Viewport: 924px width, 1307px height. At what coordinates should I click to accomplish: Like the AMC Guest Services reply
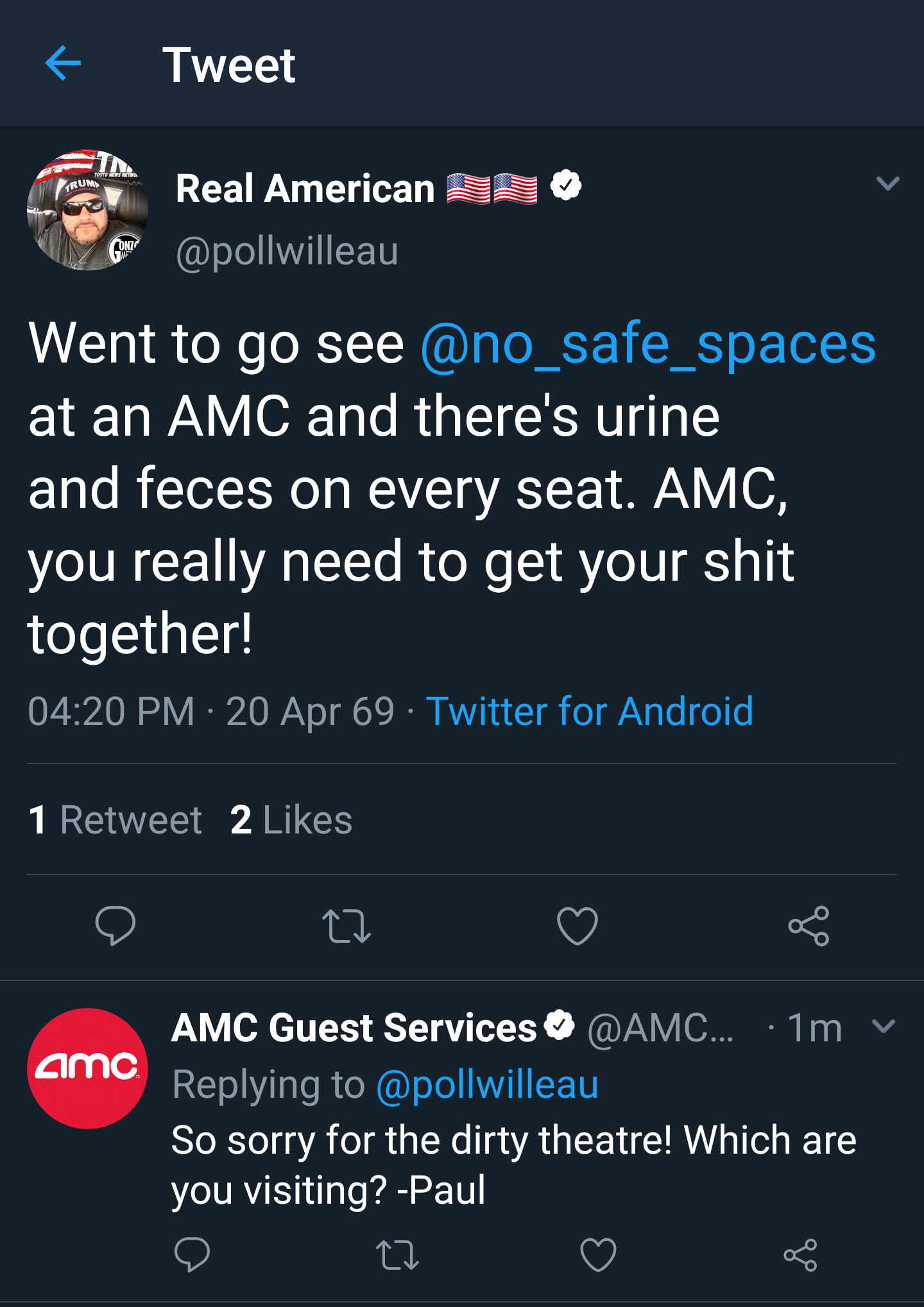click(x=598, y=1256)
